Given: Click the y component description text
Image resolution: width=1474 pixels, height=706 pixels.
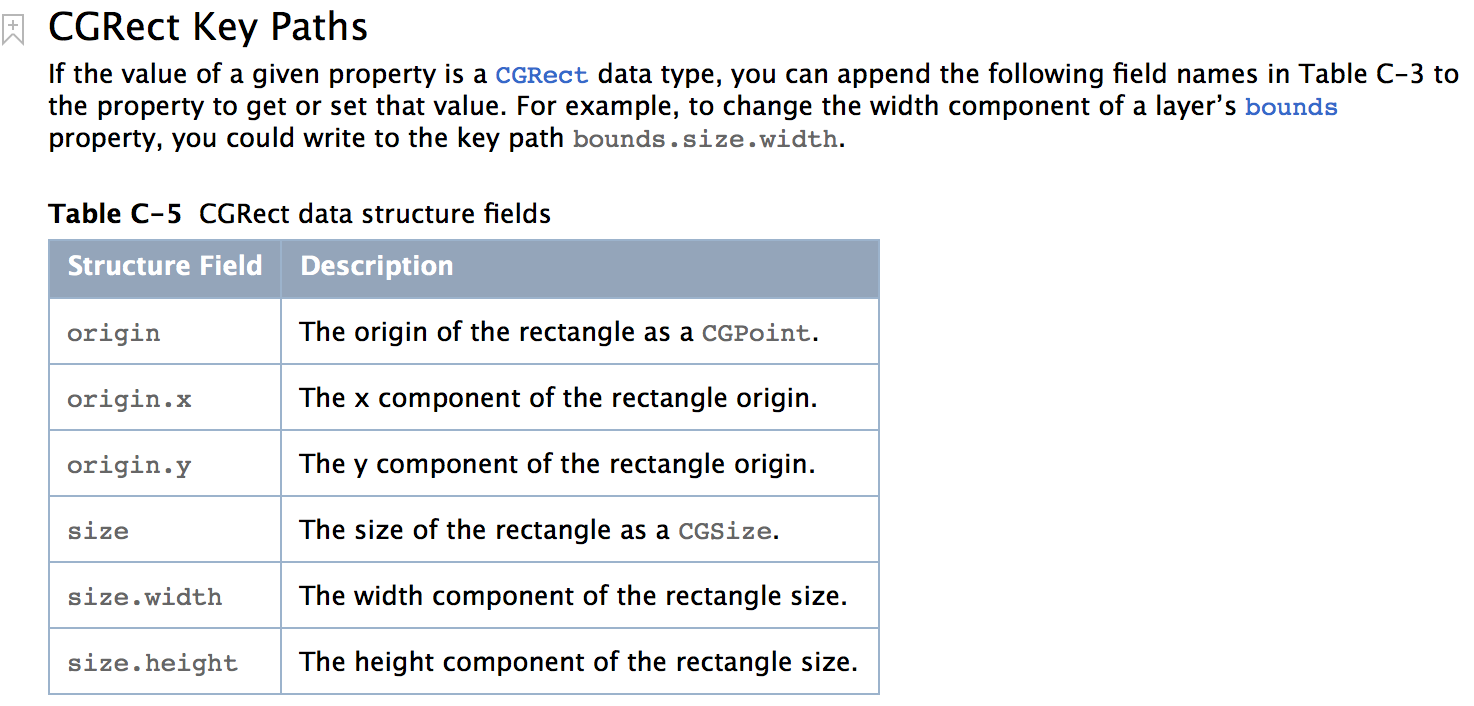Looking at the screenshot, I should pyautogui.click(x=557, y=464).
